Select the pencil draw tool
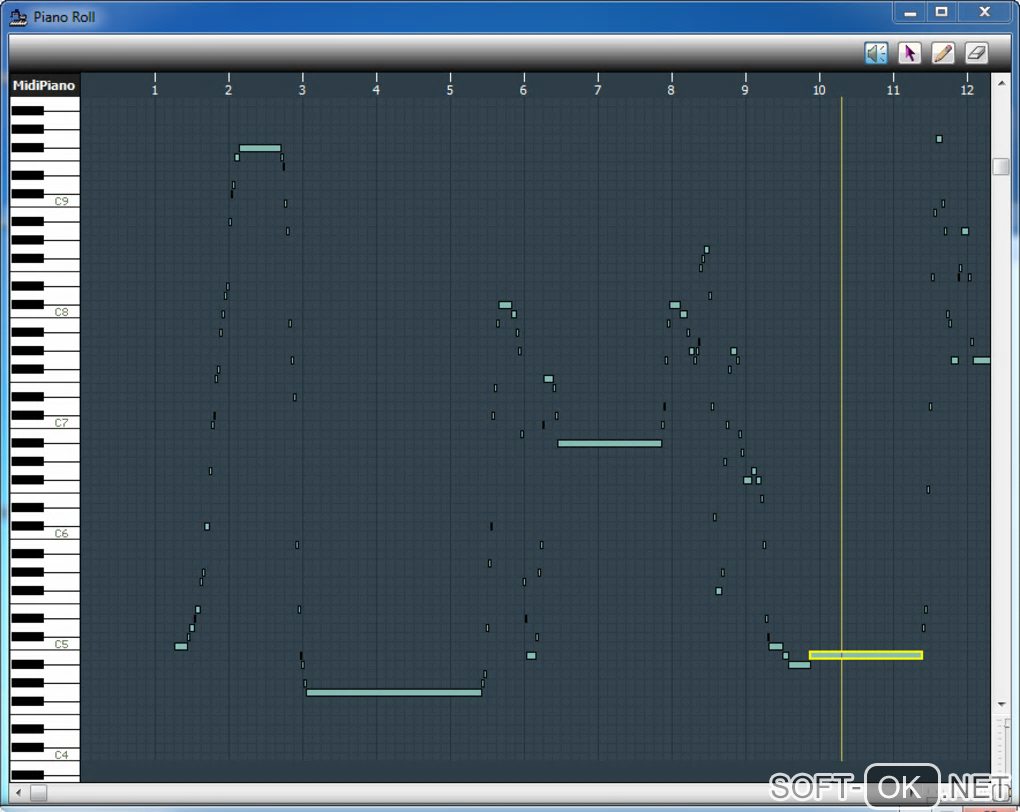Screen dimensions: 1020x812 (x=943, y=53)
